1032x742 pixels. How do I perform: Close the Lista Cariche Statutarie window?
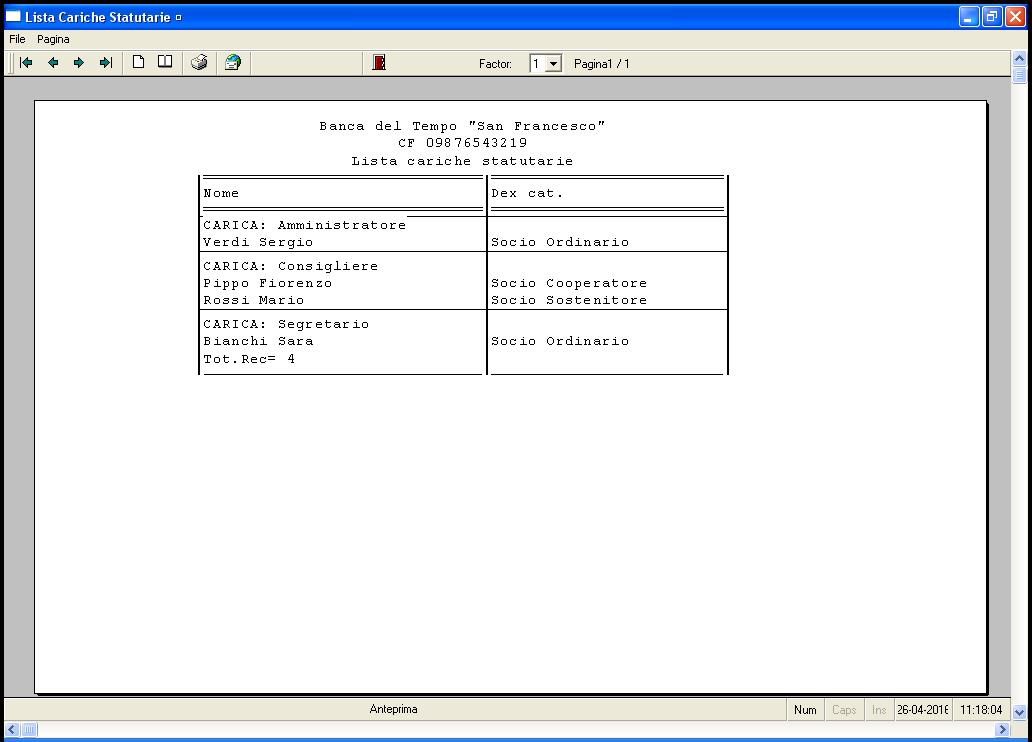click(1016, 16)
